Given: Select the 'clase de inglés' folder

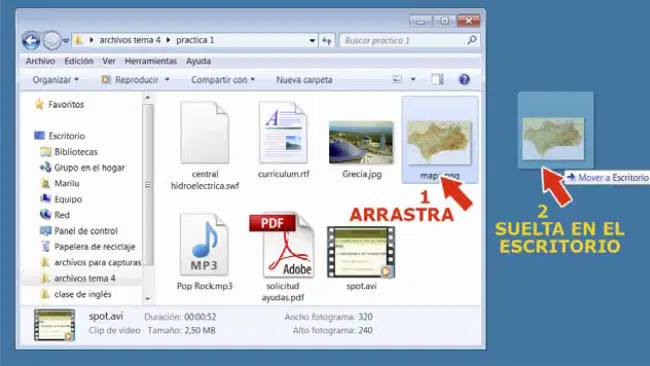Looking at the screenshot, I should (x=76, y=294).
